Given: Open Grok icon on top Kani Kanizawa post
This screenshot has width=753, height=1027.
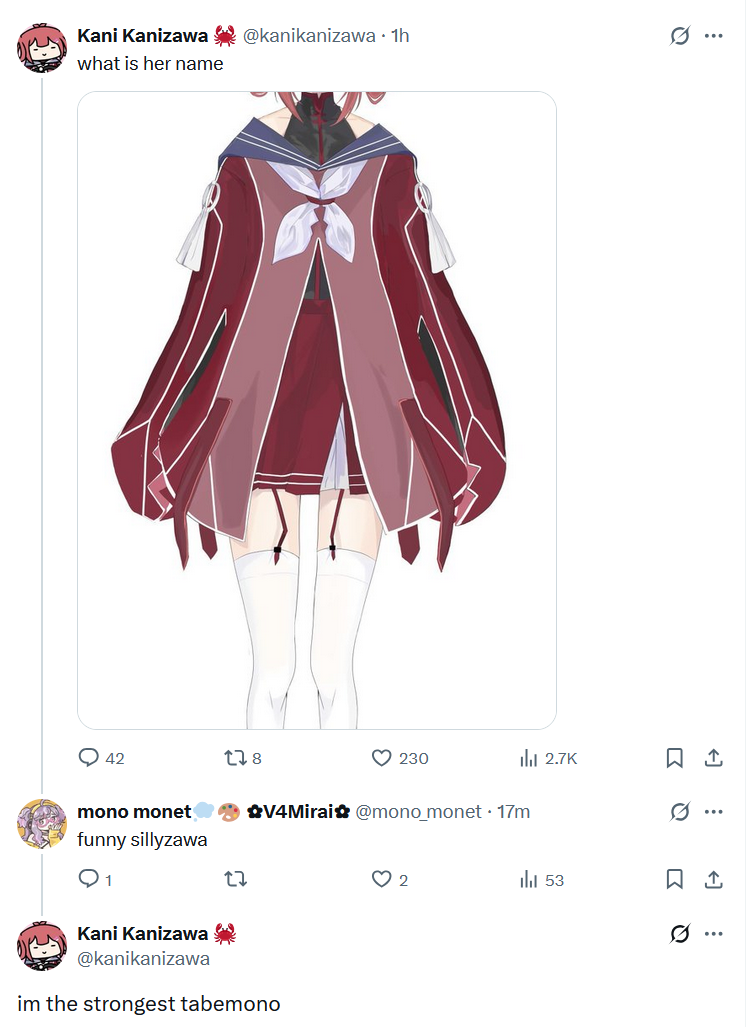Looking at the screenshot, I should 680,35.
